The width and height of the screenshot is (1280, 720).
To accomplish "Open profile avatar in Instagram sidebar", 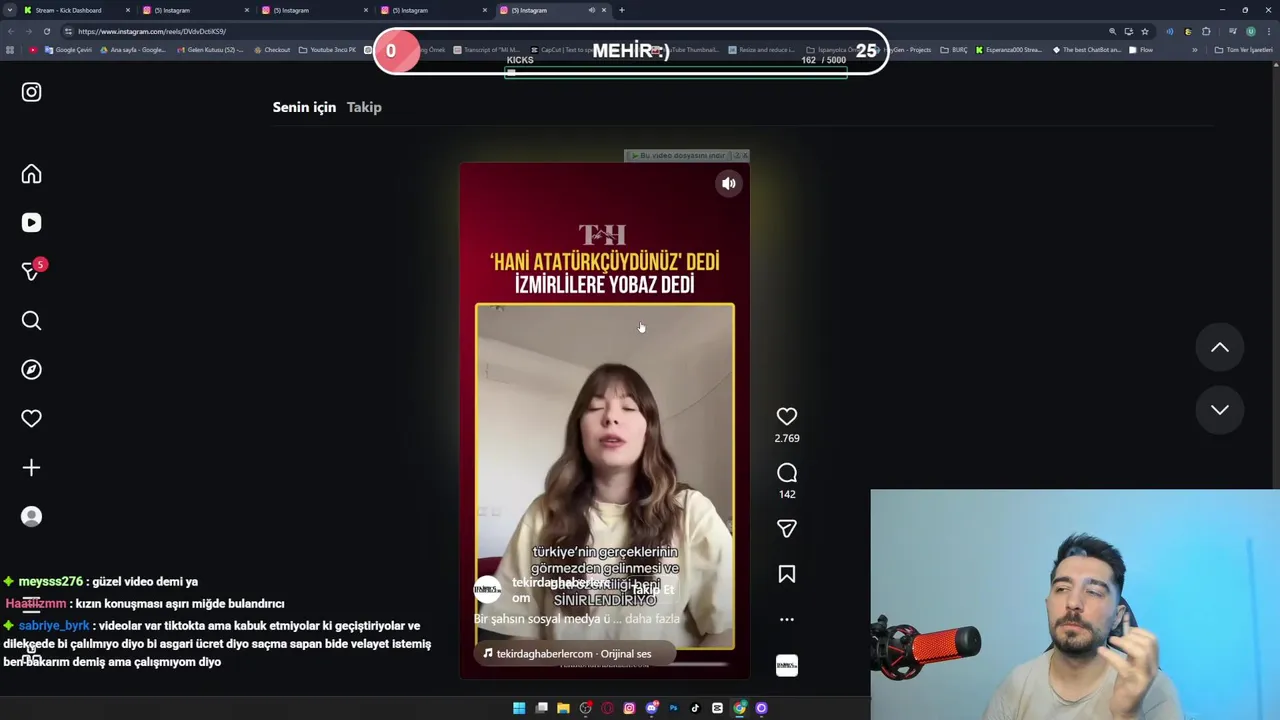I will pos(31,517).
